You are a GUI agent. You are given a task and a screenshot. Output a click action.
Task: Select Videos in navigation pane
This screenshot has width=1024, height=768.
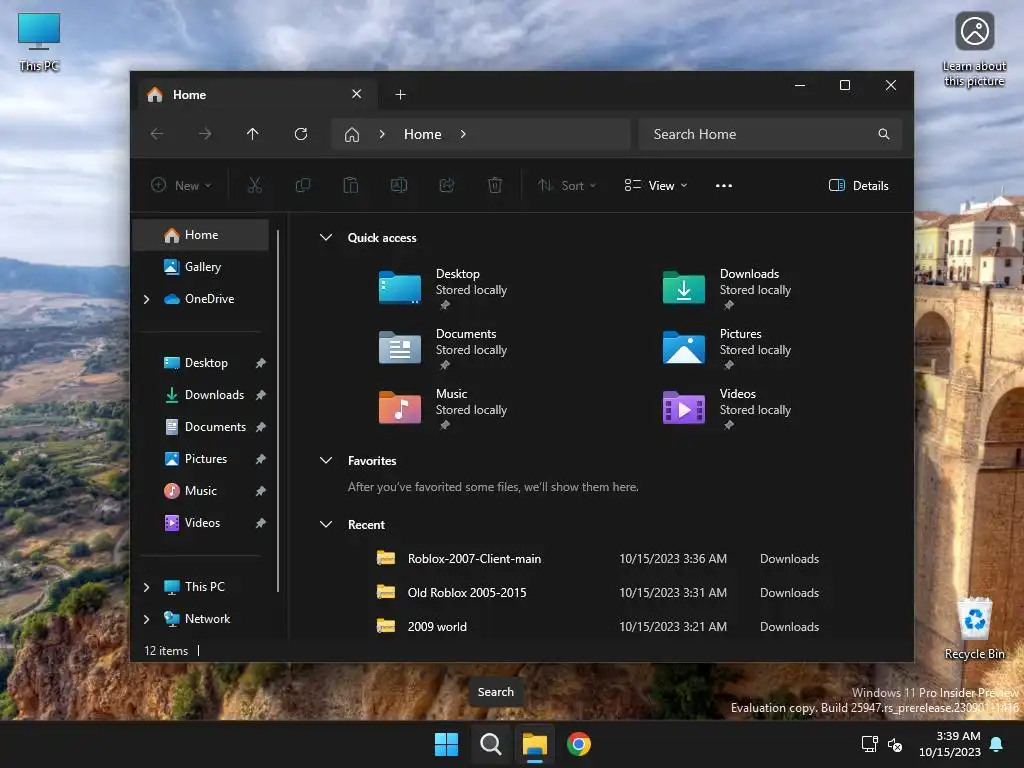point(202,522)
